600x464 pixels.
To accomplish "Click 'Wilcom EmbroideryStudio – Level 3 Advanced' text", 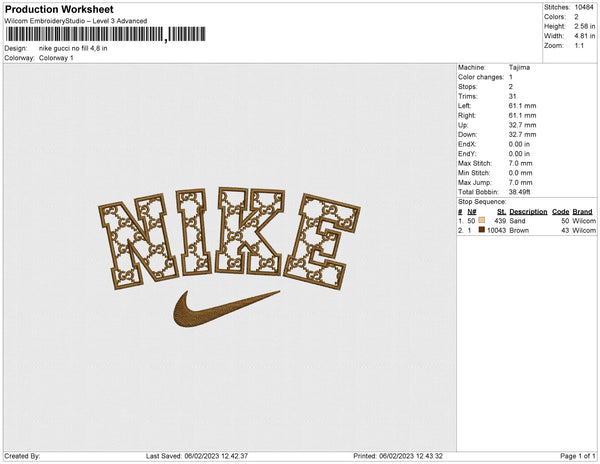I will click(x=75, y=21).
